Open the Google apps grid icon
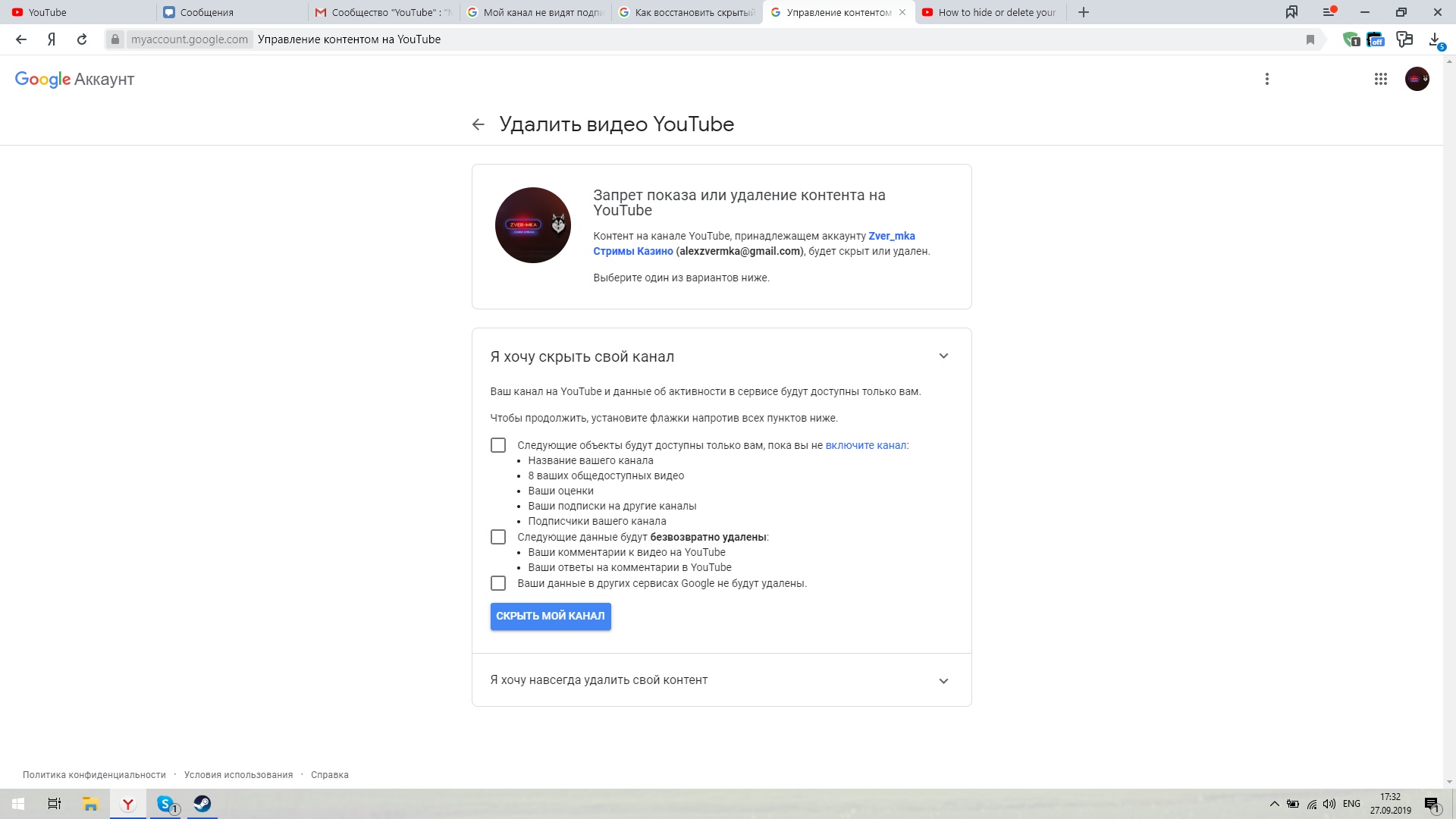 1380,79
